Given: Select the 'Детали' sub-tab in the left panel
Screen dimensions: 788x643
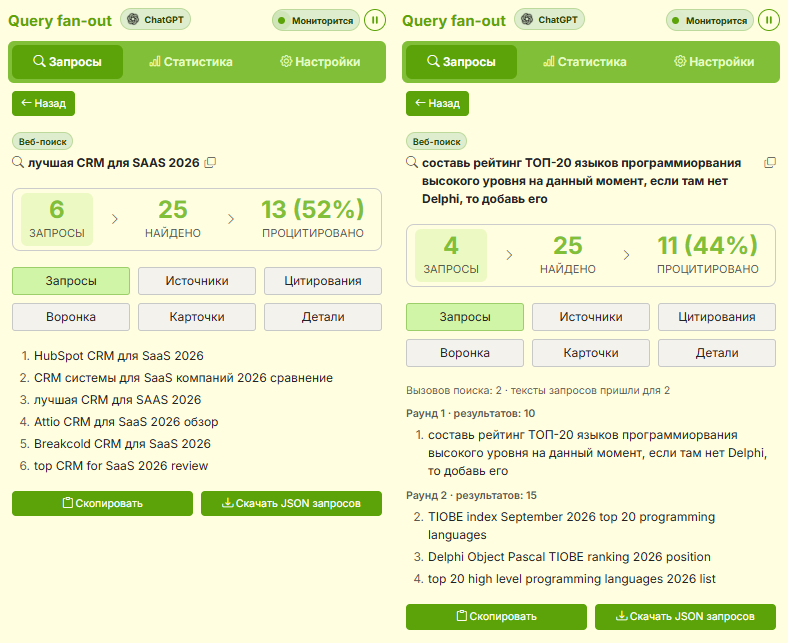Looking at the screenshot, I should (x=323, y=317).
